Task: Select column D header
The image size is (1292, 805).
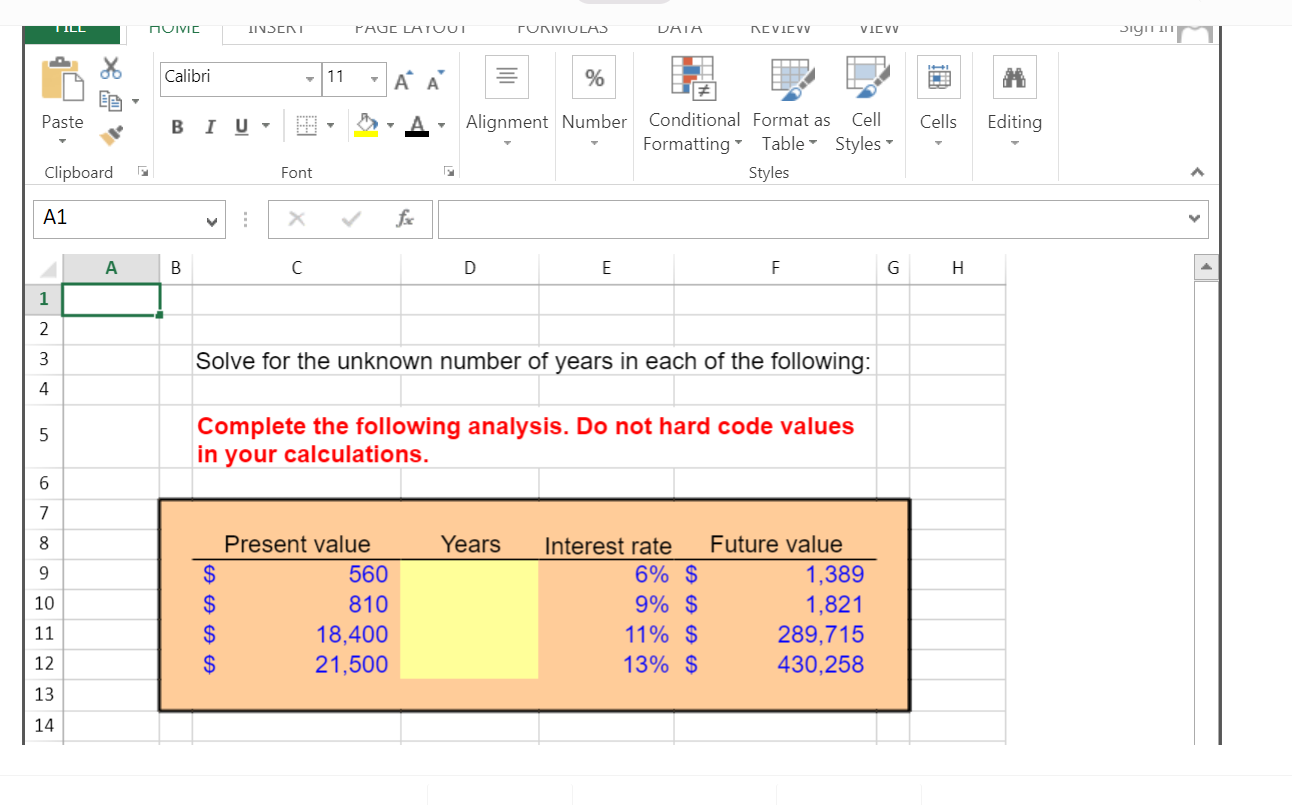Action: point(469,268)
